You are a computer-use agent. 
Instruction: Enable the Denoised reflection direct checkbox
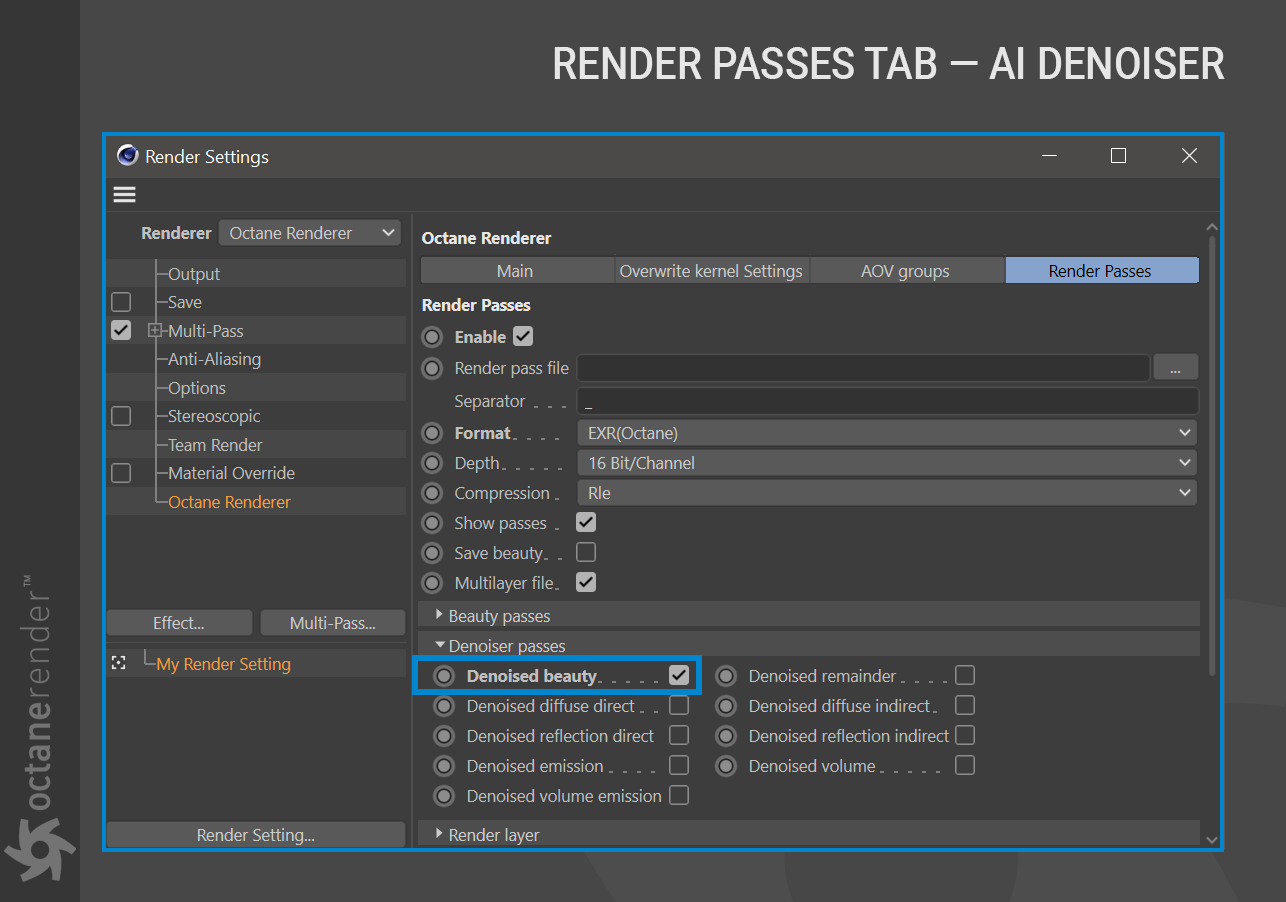coord(679,735)
